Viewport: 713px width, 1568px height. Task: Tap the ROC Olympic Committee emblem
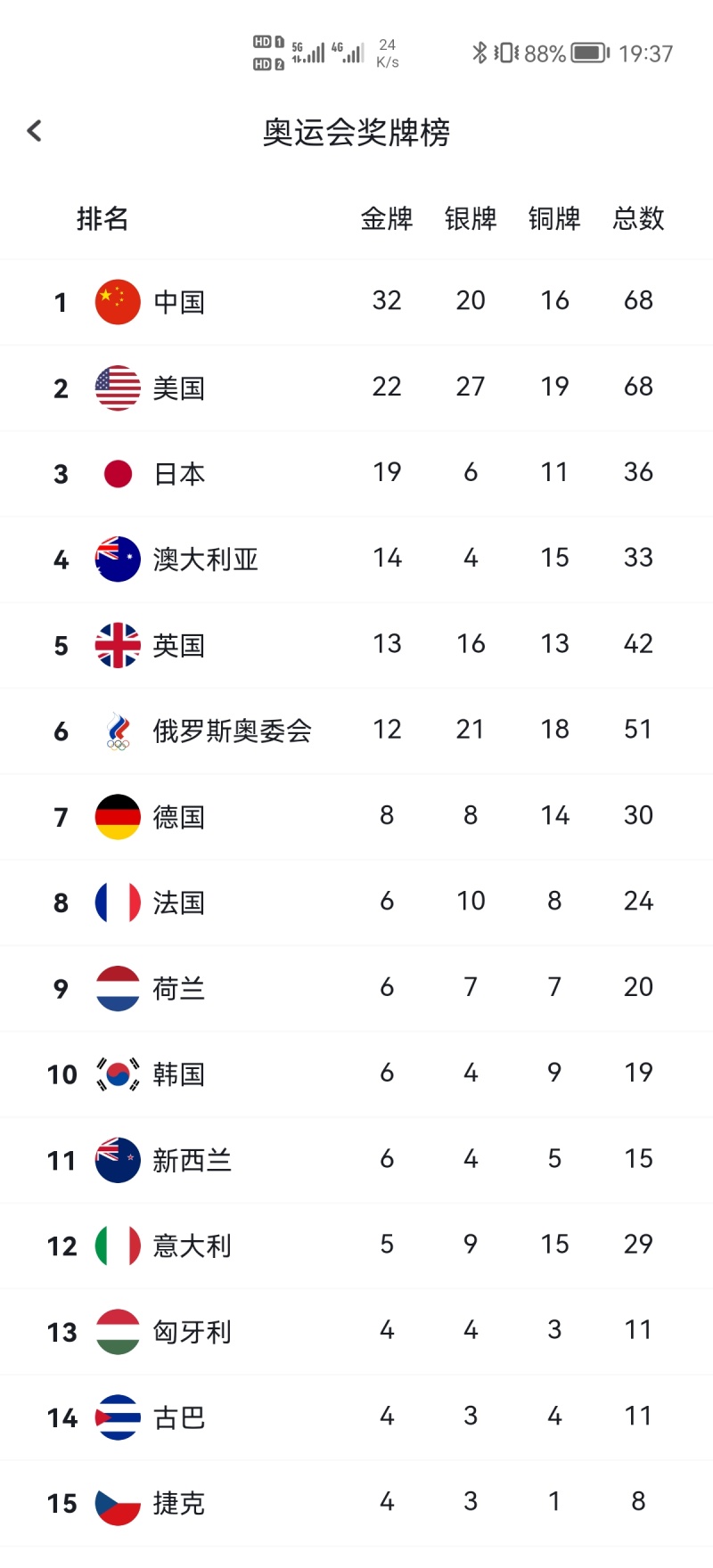(118, 731)
